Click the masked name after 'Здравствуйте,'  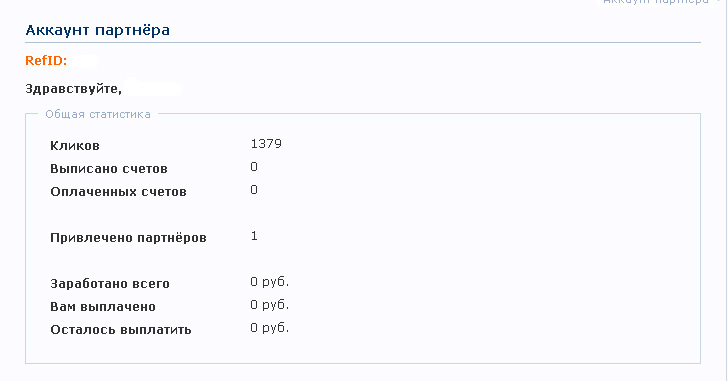point(153,88)
